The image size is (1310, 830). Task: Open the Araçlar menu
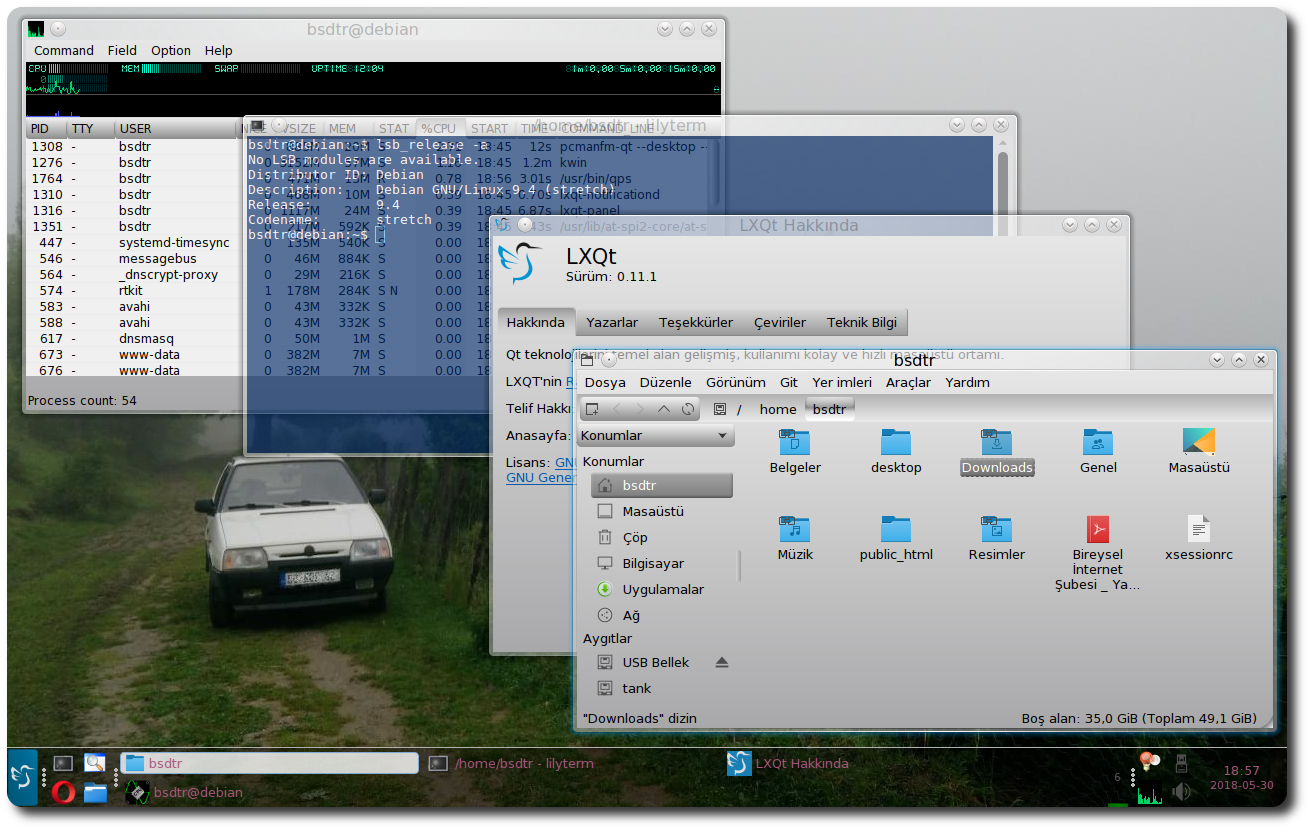click(x=908, y=382)
